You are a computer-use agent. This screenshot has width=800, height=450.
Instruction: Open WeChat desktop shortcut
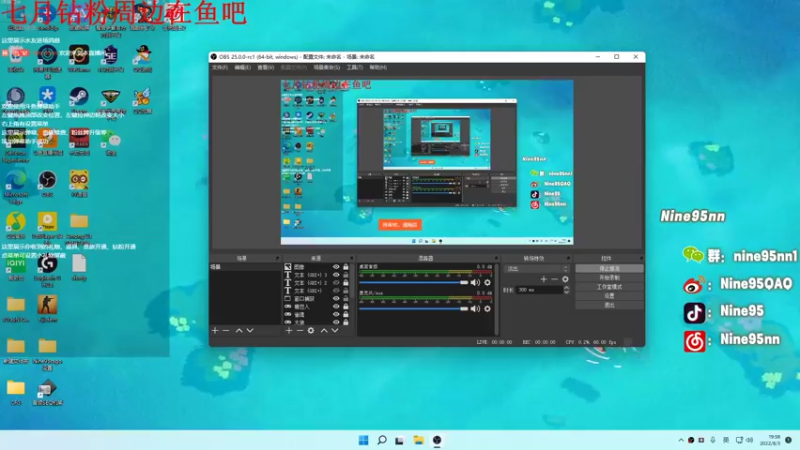point(111,142)
